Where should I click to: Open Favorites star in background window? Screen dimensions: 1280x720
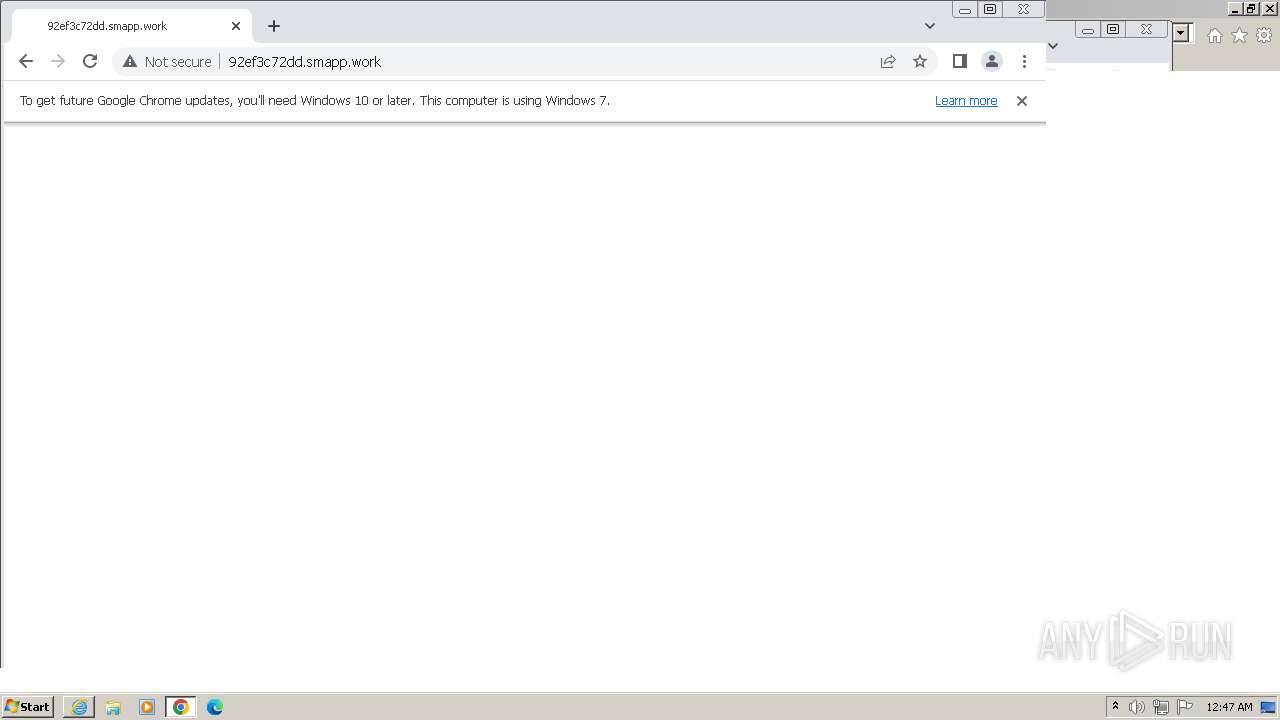point(1239,35)
